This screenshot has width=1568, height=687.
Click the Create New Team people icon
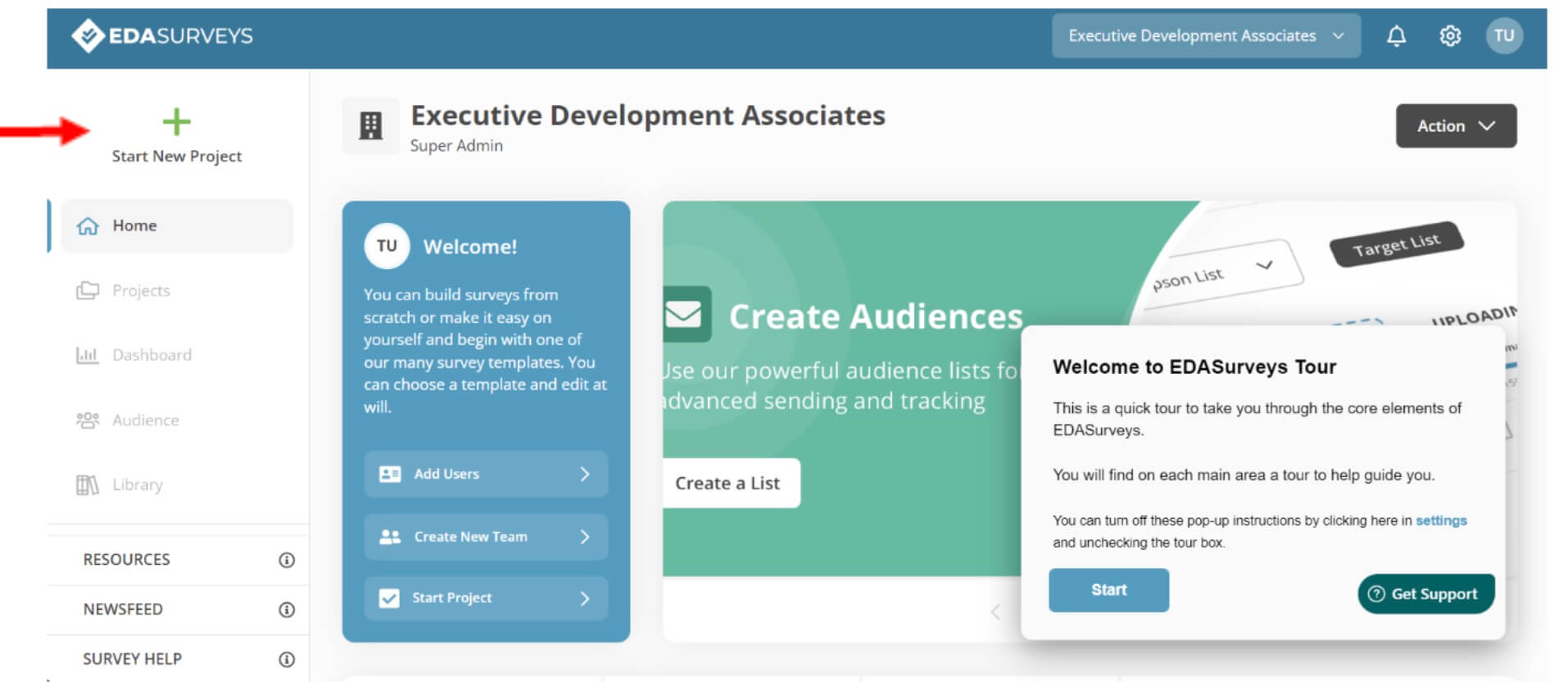[390, 537]
